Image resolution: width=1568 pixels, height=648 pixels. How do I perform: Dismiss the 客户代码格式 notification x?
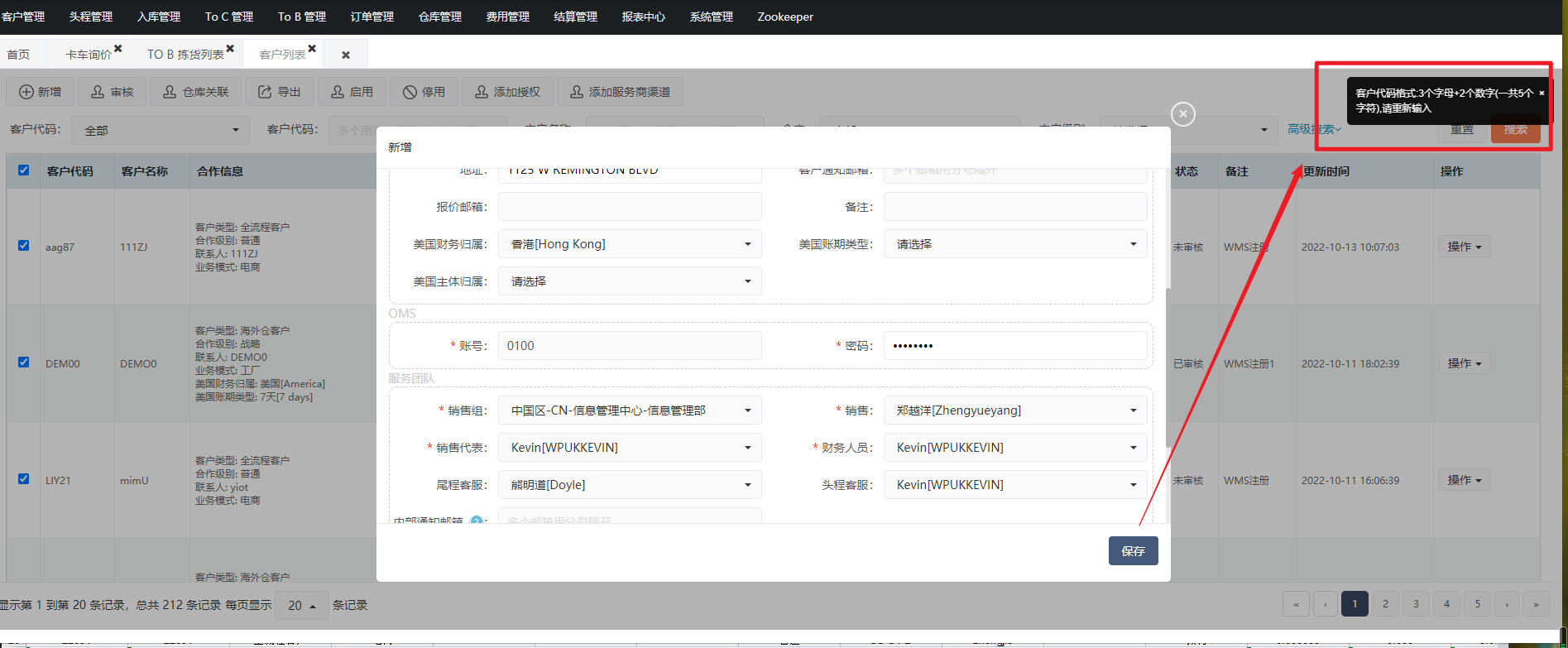pos(1542,94)
